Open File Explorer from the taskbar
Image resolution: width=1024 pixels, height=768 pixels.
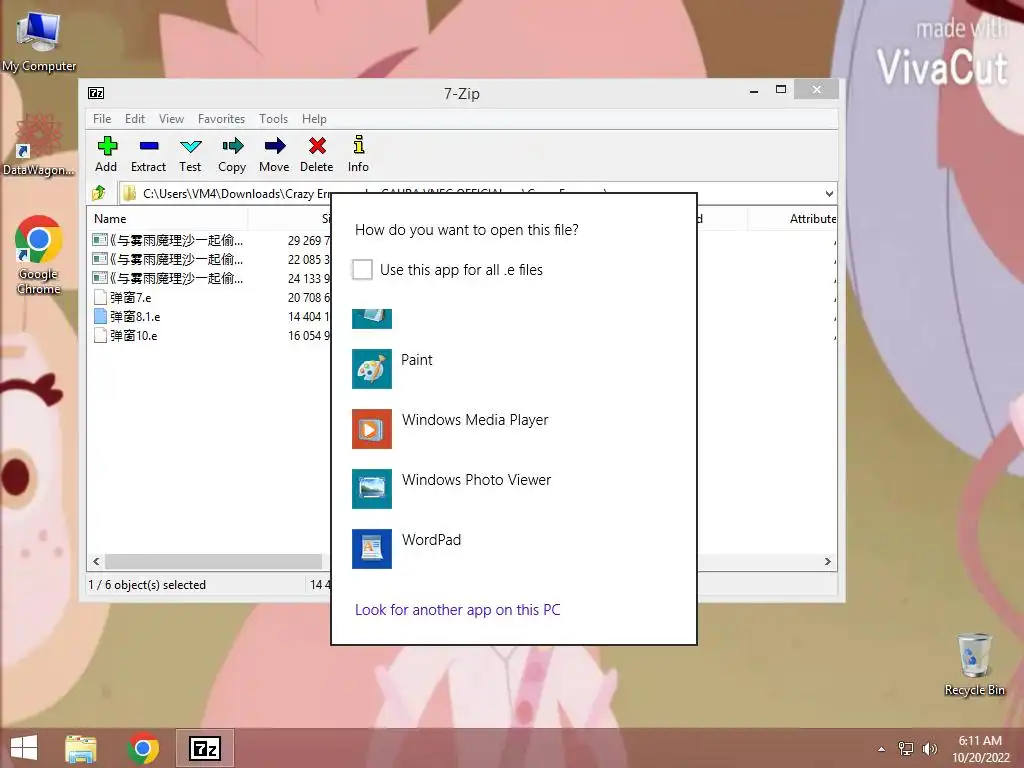pos(81,748)
